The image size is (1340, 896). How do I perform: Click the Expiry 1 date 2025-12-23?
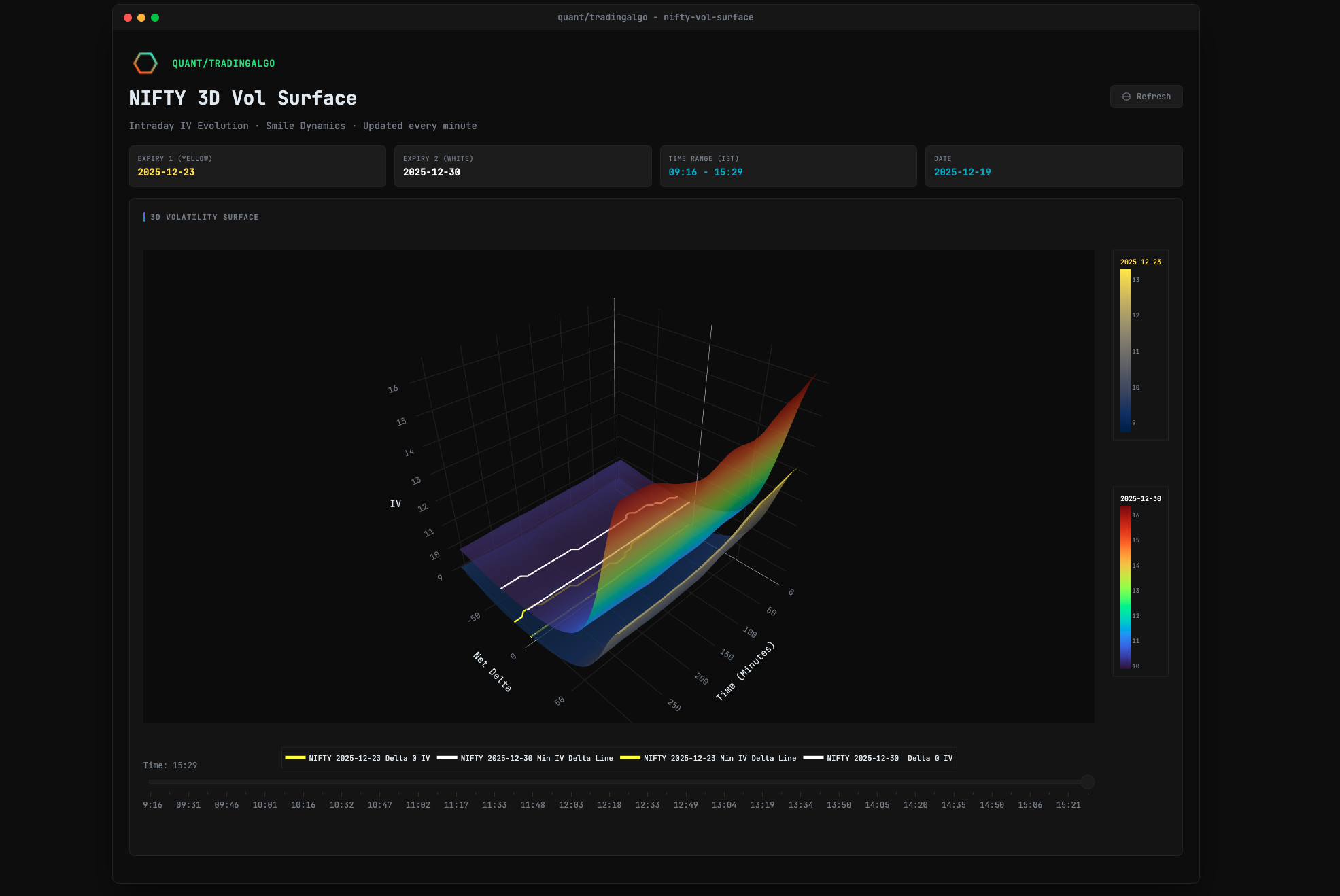pos(166,172)
